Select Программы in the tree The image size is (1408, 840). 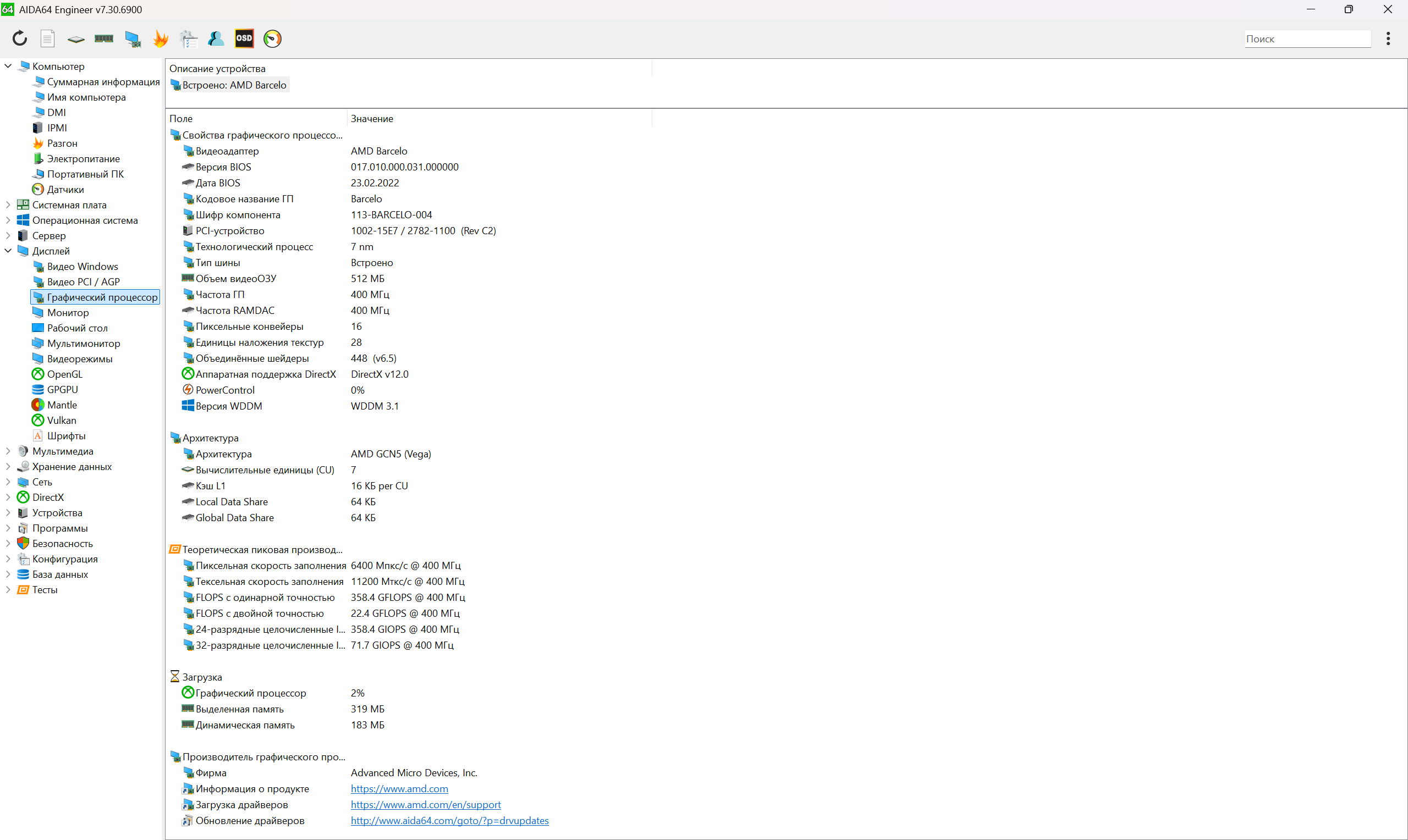pos(59,528)
